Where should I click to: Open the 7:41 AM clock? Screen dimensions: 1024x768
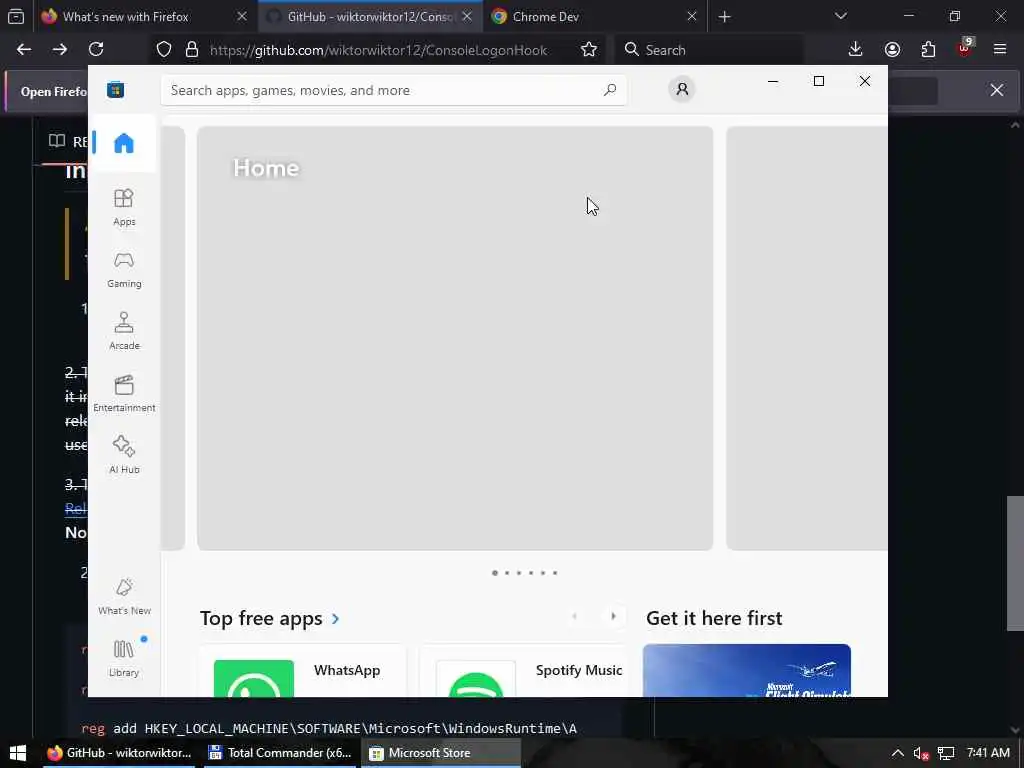point(988,753)
